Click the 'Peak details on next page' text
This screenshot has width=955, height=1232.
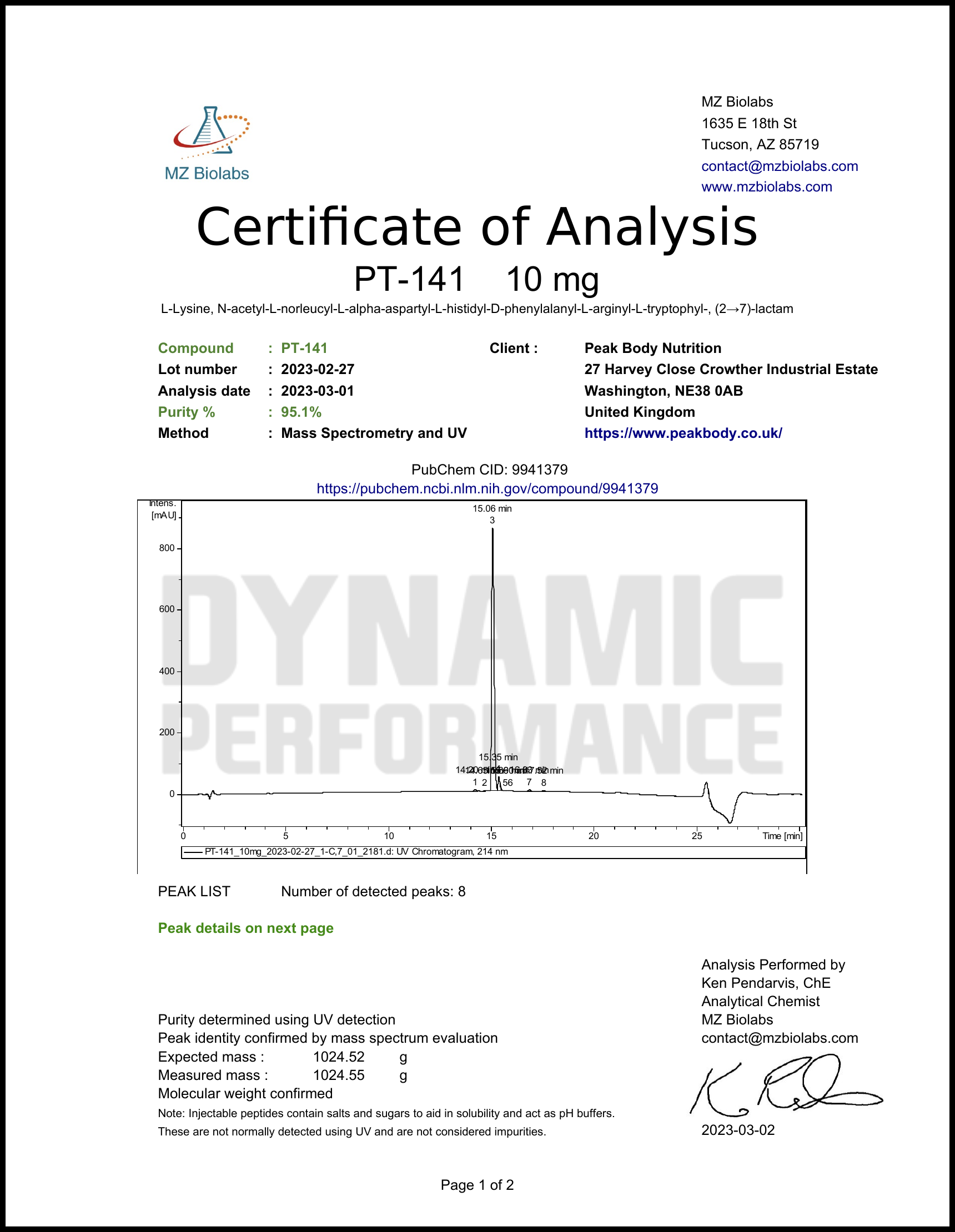point(245,928)
